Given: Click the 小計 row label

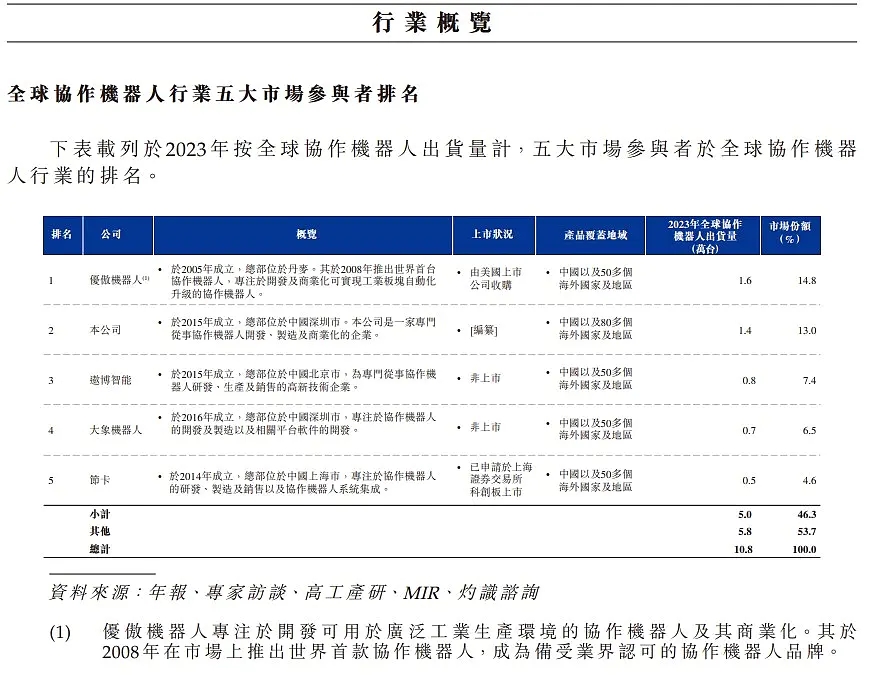Looking at the screenshot, I should [100, 514].
